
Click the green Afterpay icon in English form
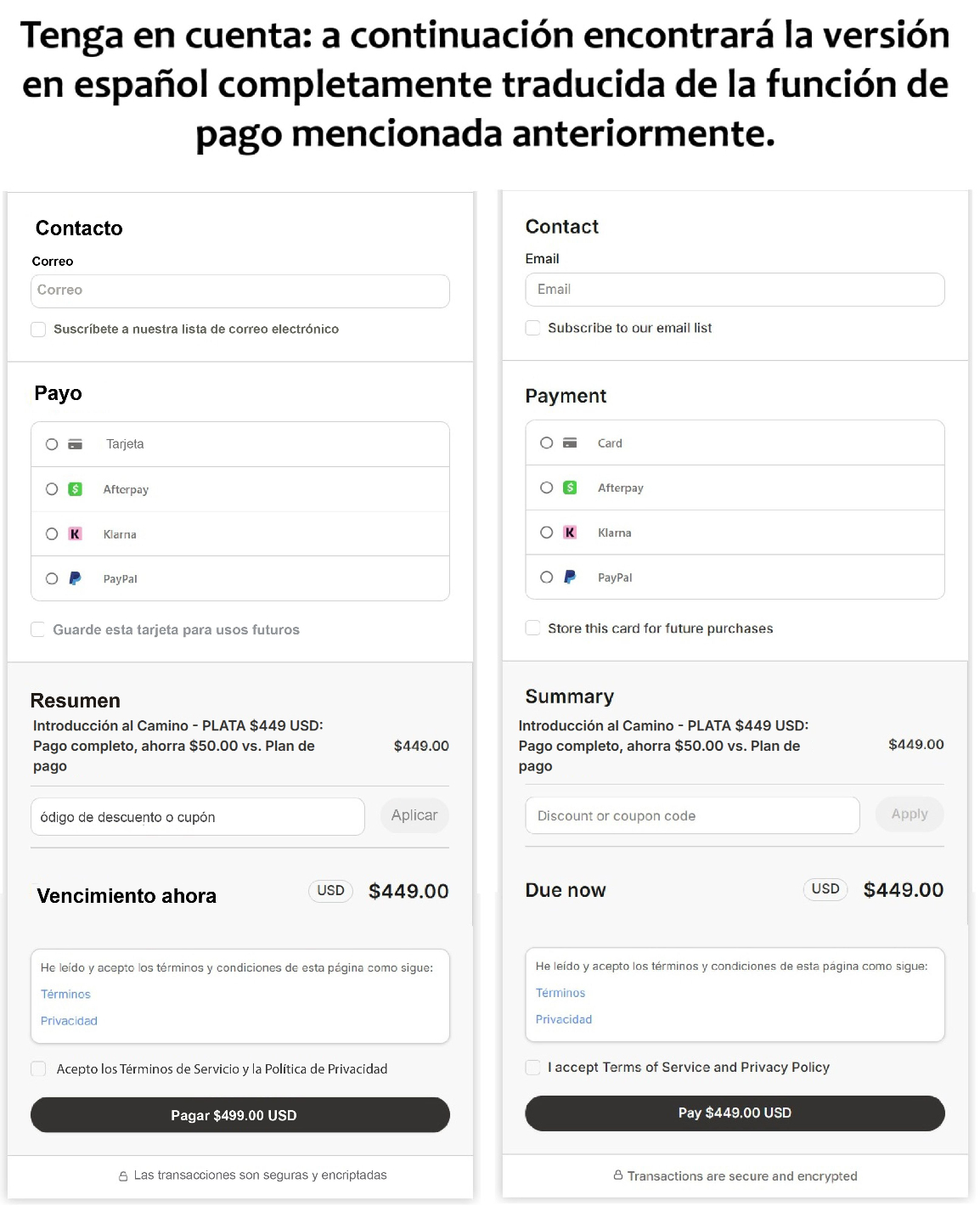tap(570, 488)
